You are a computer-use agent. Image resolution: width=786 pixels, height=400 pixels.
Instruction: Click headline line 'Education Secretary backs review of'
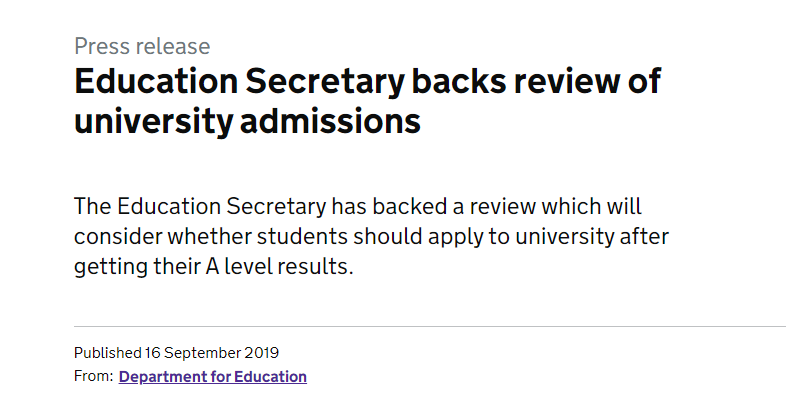tap(367, 81)
